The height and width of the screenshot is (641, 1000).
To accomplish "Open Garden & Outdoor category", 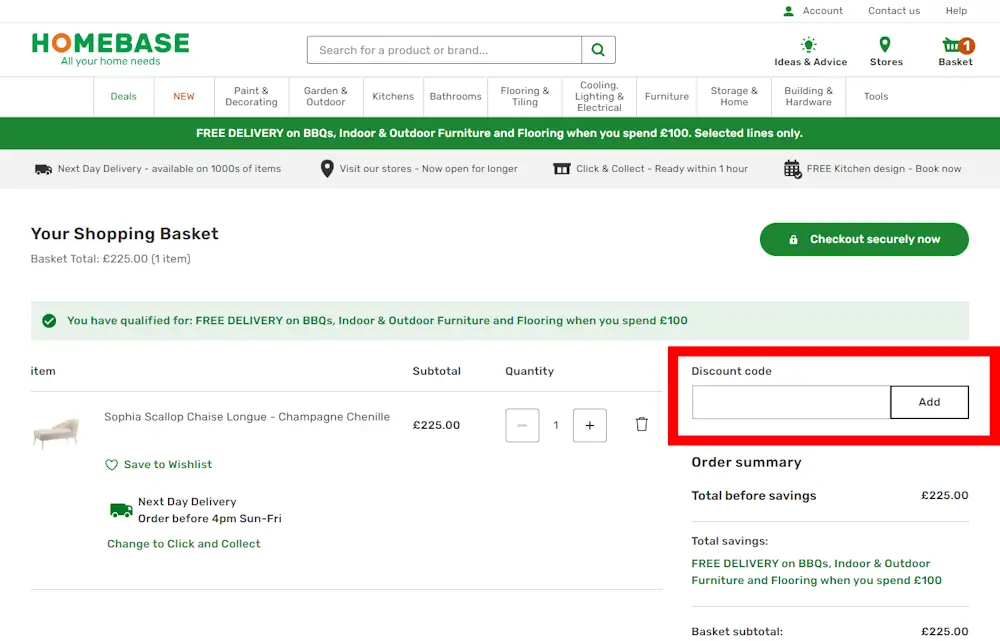I will 326,96.
